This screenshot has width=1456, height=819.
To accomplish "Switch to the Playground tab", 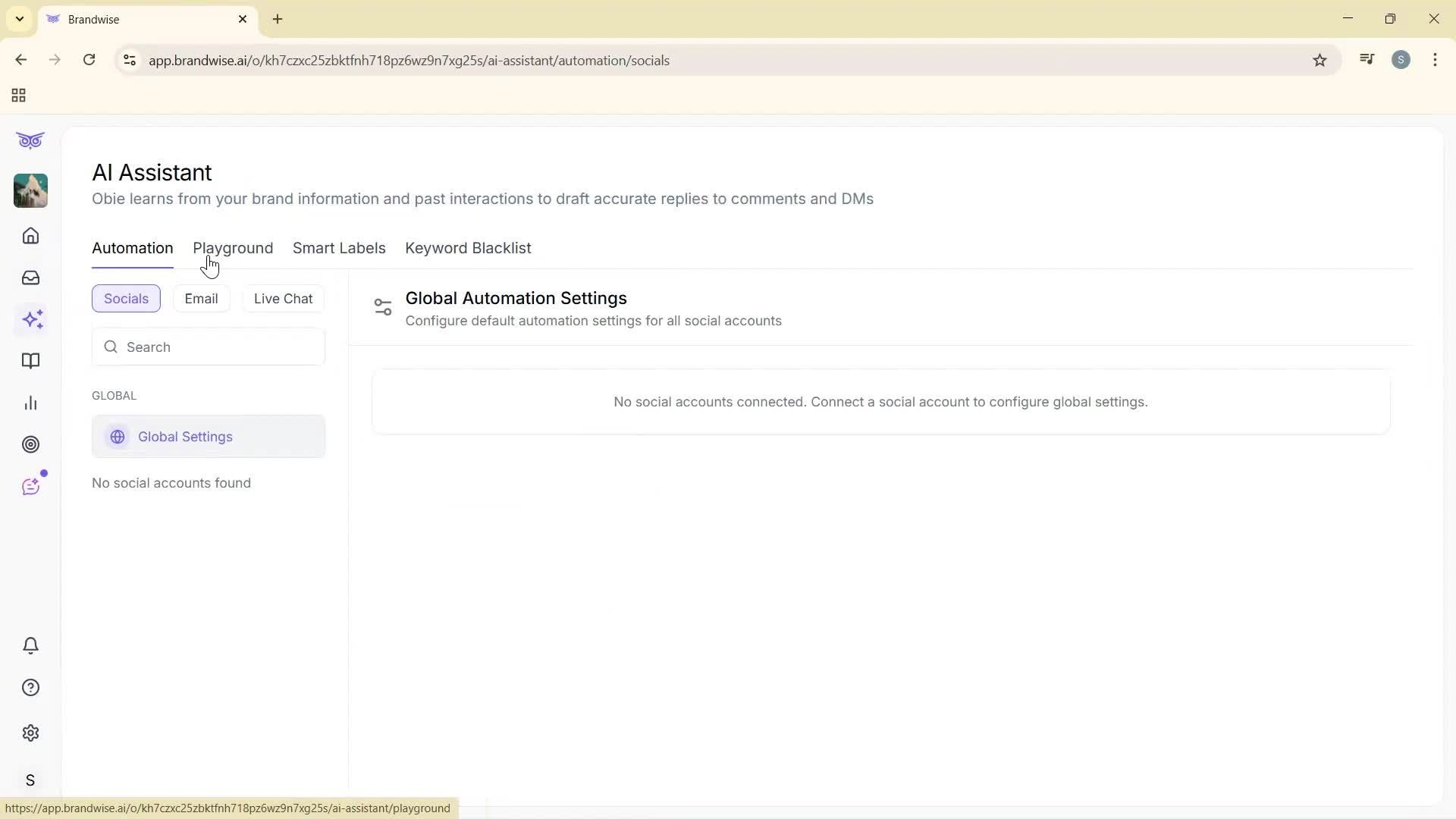I will coord(233,248).
